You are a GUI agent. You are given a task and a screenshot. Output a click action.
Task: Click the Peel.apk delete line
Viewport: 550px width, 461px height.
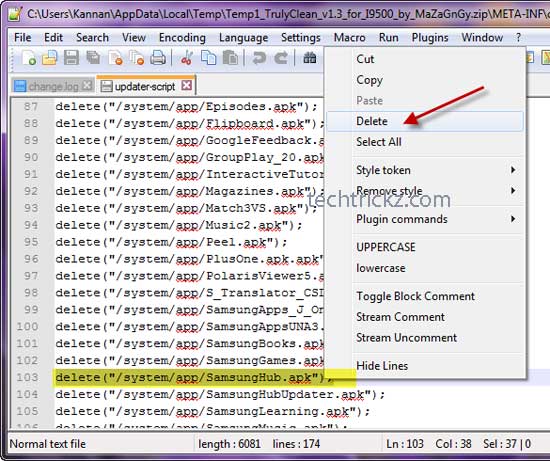(171, 242)
